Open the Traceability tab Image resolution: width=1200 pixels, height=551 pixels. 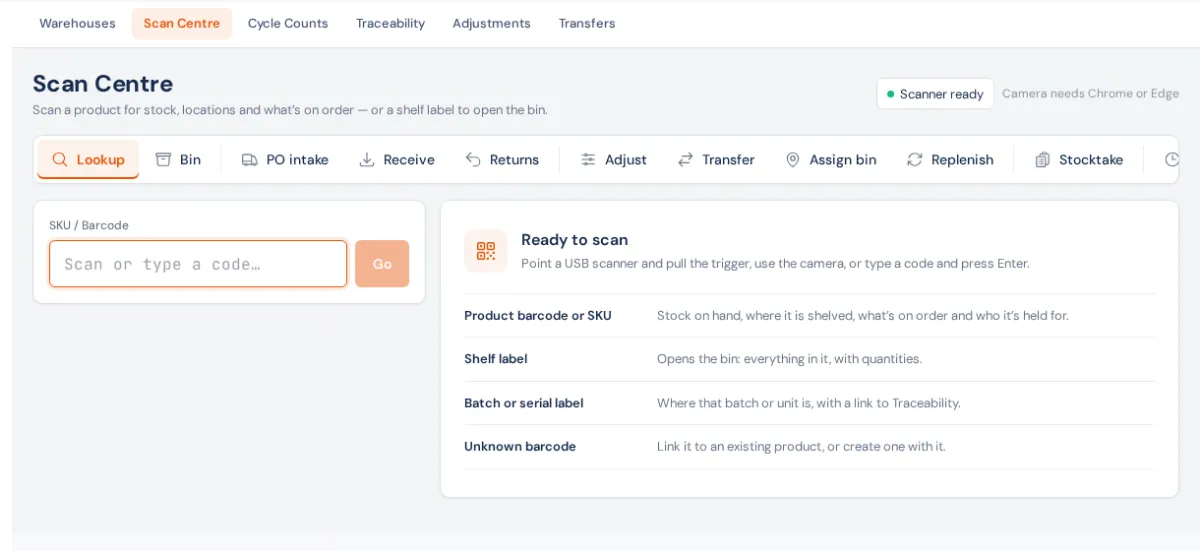pyautogui.click(x=390, y=23)
